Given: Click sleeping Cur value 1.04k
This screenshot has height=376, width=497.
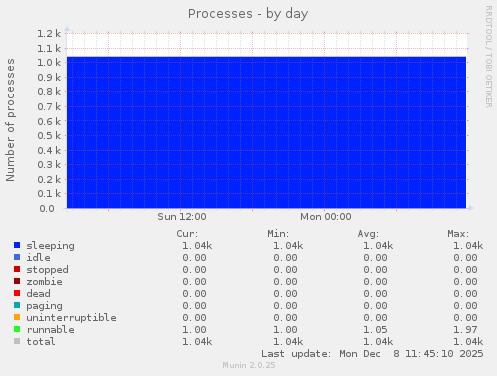Looking at the screenshot, I should coord(197,246).
